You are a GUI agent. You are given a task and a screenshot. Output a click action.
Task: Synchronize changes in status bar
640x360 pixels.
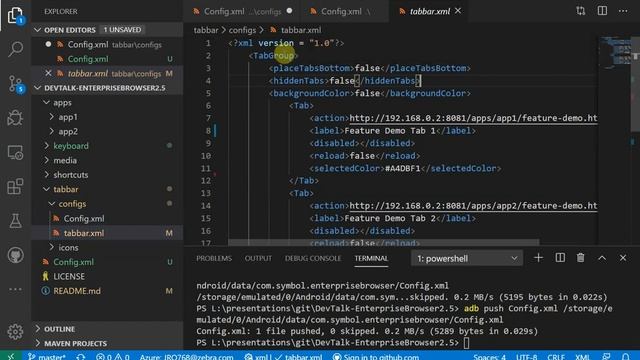[x=81, y=356]
